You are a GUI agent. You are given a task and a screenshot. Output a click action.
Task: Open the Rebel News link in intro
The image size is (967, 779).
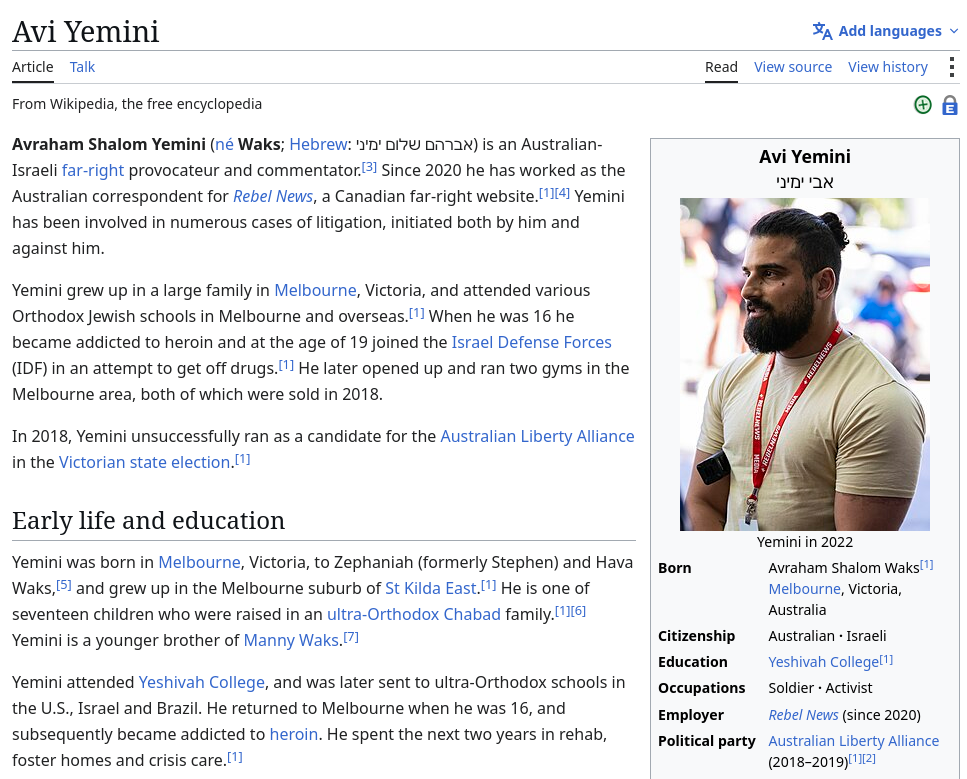coord(273,196)
